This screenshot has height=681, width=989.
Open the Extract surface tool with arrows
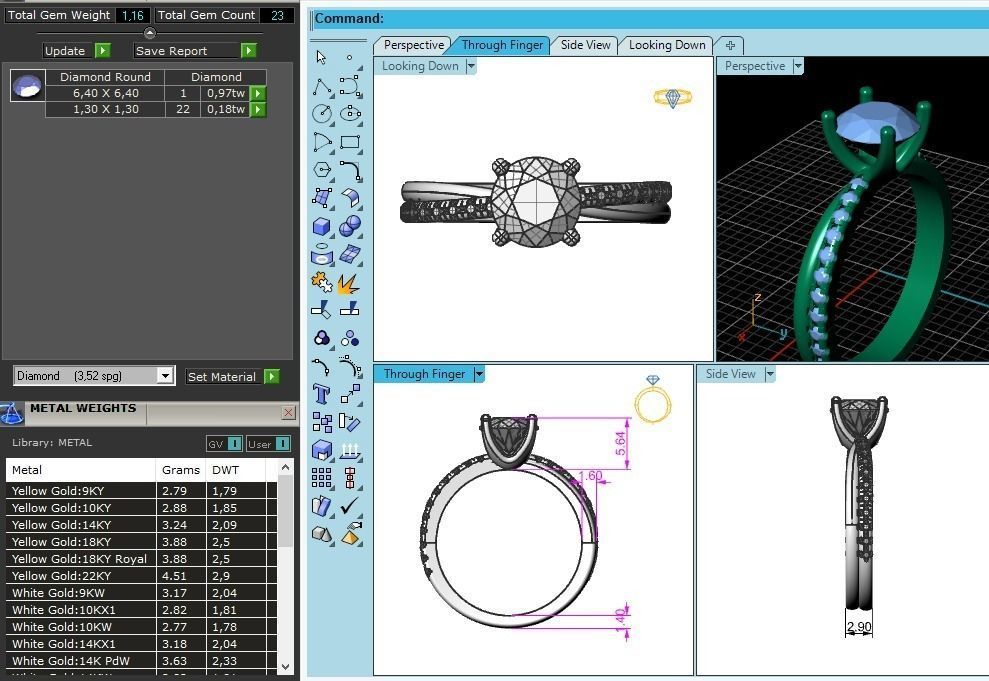tap(349, 450)
